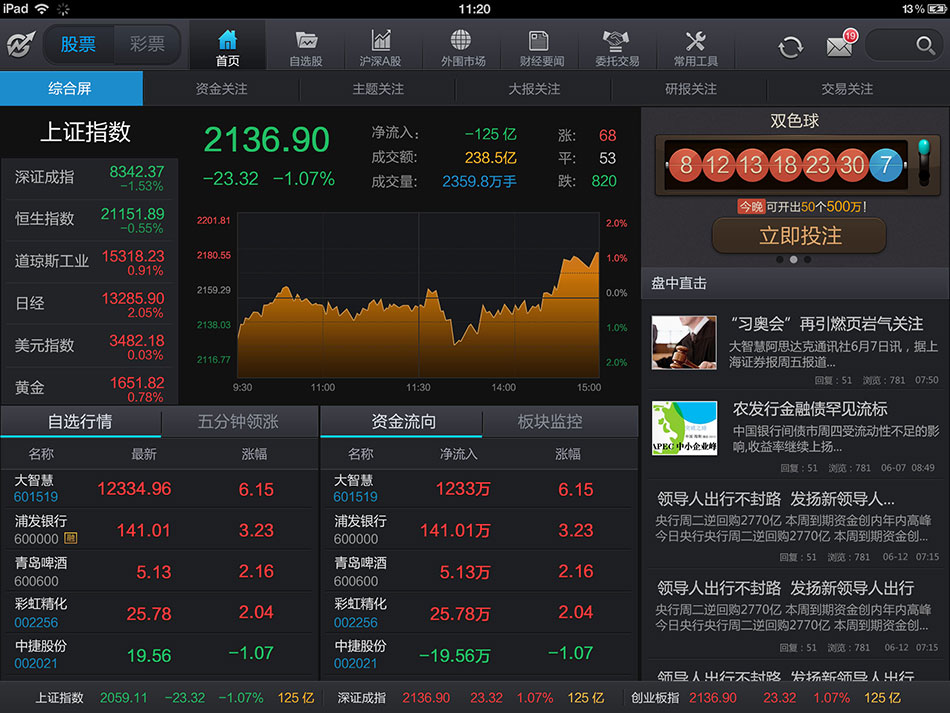This screenshot has width=950, height=713.
Task: Open 浦发银行 in 资金流向 list
Action: [479, 530]
